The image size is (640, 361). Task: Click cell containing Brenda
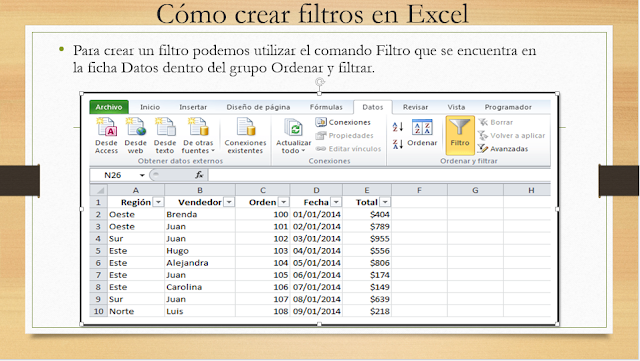pyautogui.click(x=200, y=214)
